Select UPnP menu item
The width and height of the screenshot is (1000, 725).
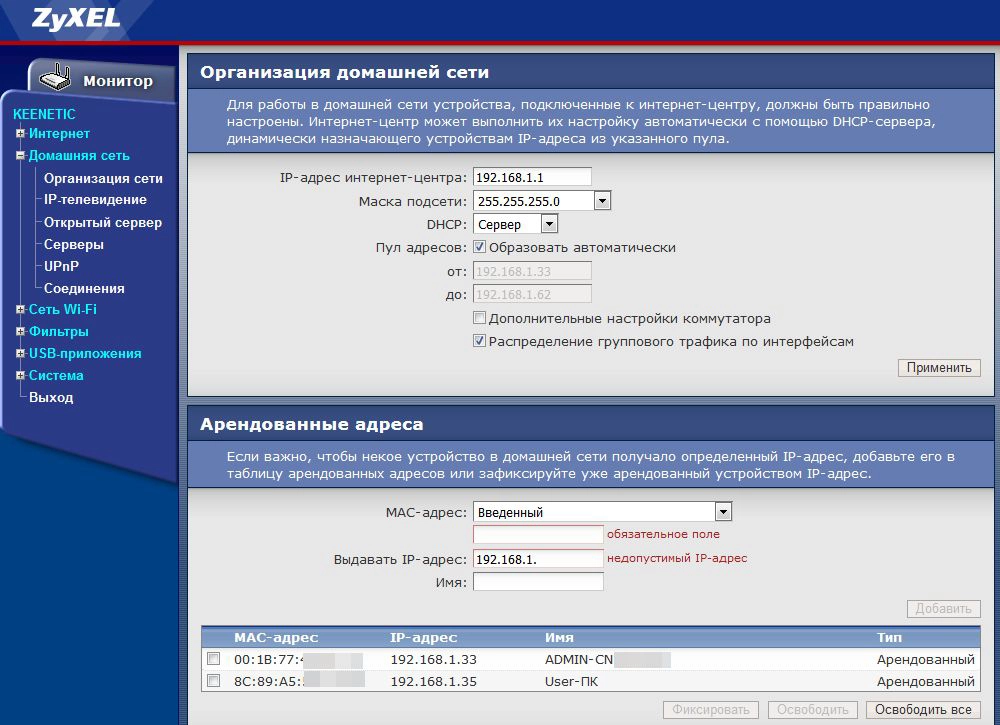pyautogui.click(x=61, y=266)
